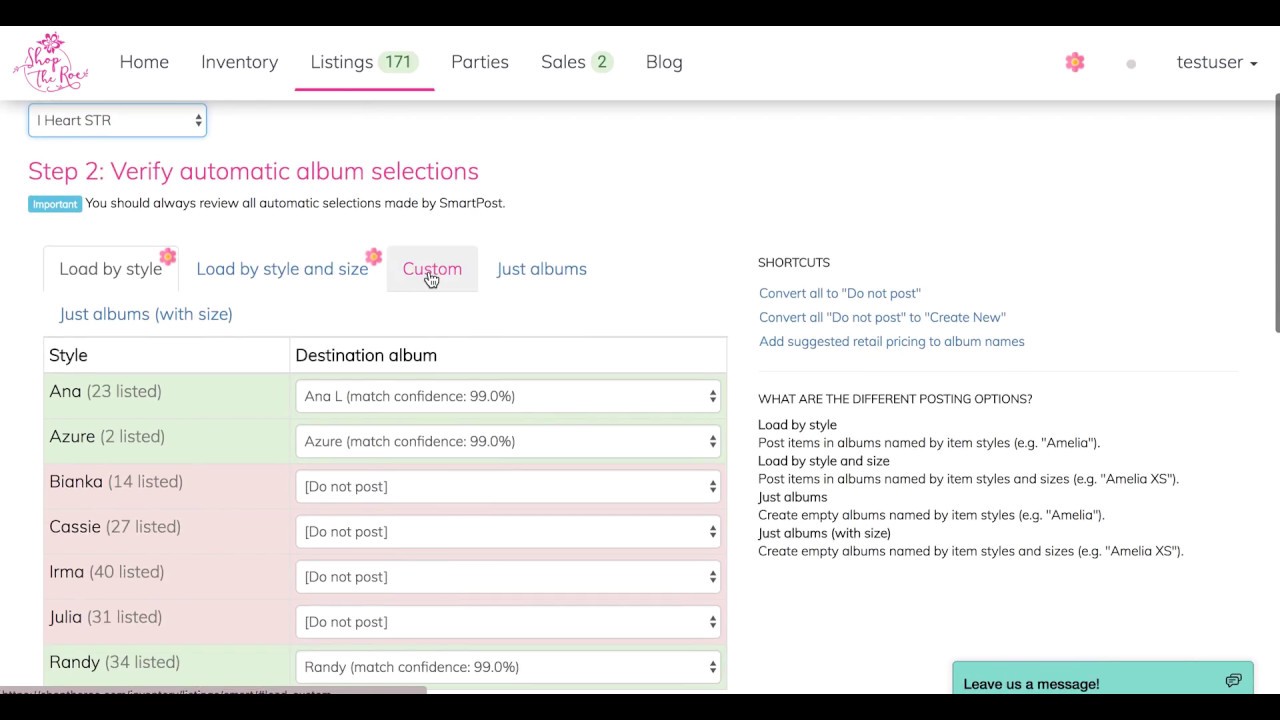Viewport: 1280px width, 720px height.
Task: Change Randy's destination album selection
Action: 508,667
